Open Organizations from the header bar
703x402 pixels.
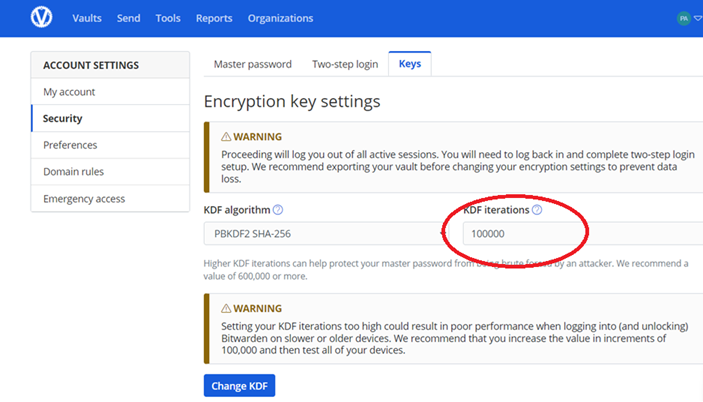[280, 18]
